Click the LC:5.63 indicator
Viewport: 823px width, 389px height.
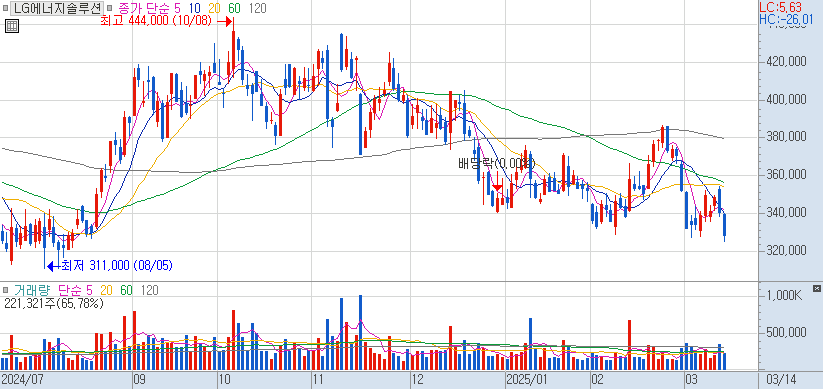tap(780, 7)
